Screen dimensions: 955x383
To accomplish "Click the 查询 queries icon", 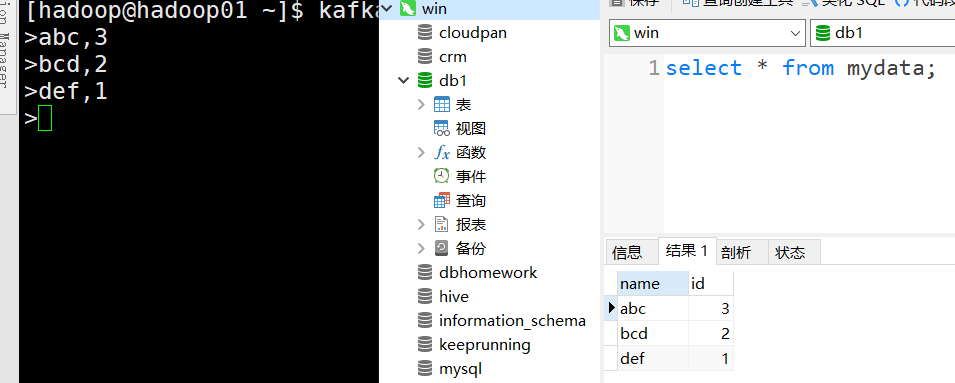I will tap(442, 200).
